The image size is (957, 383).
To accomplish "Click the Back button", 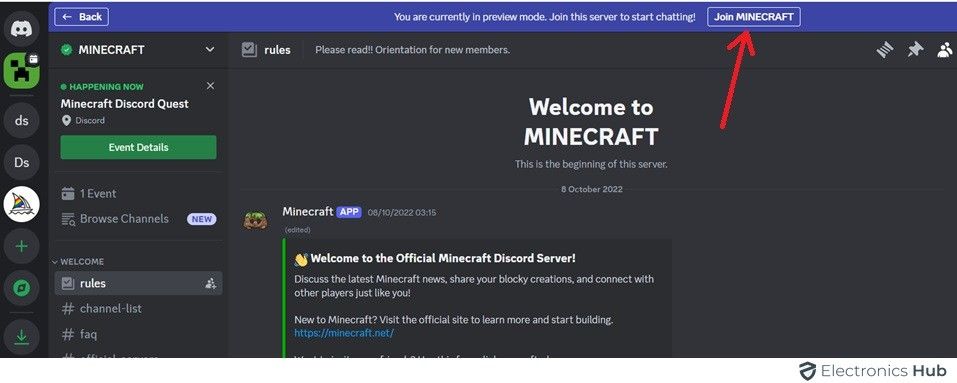I will [x=82, y=16].
